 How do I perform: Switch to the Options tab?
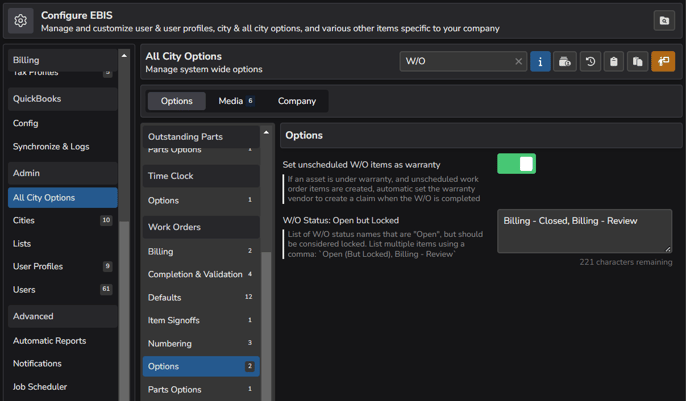pos(177,101)
